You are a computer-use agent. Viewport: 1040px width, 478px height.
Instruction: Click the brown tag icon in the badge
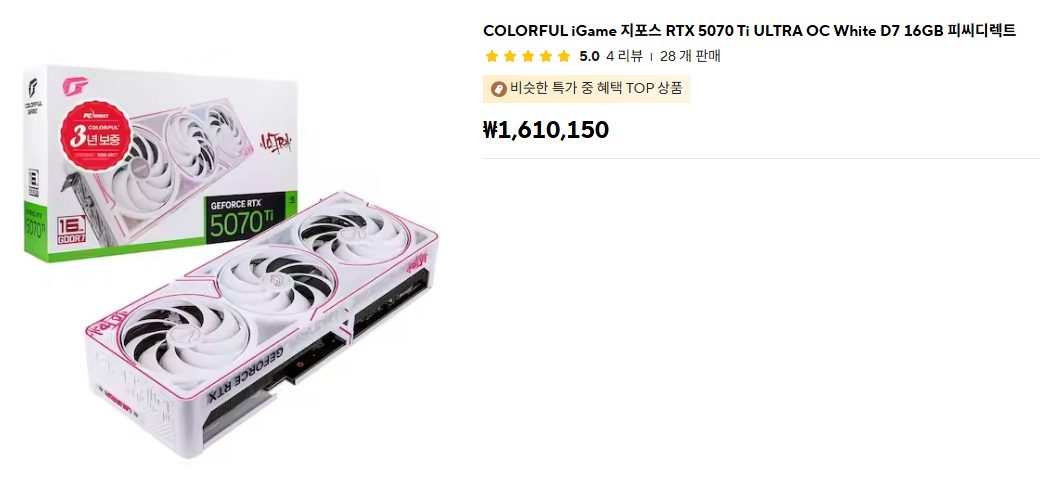point(498,88)
